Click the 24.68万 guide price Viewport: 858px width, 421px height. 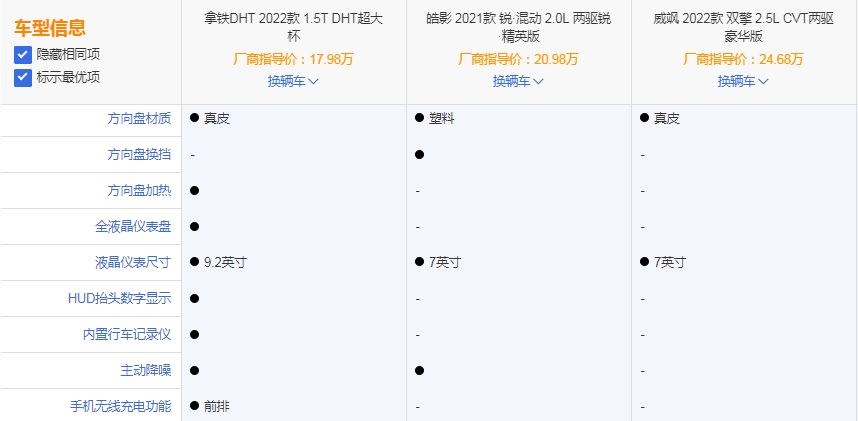782,59
